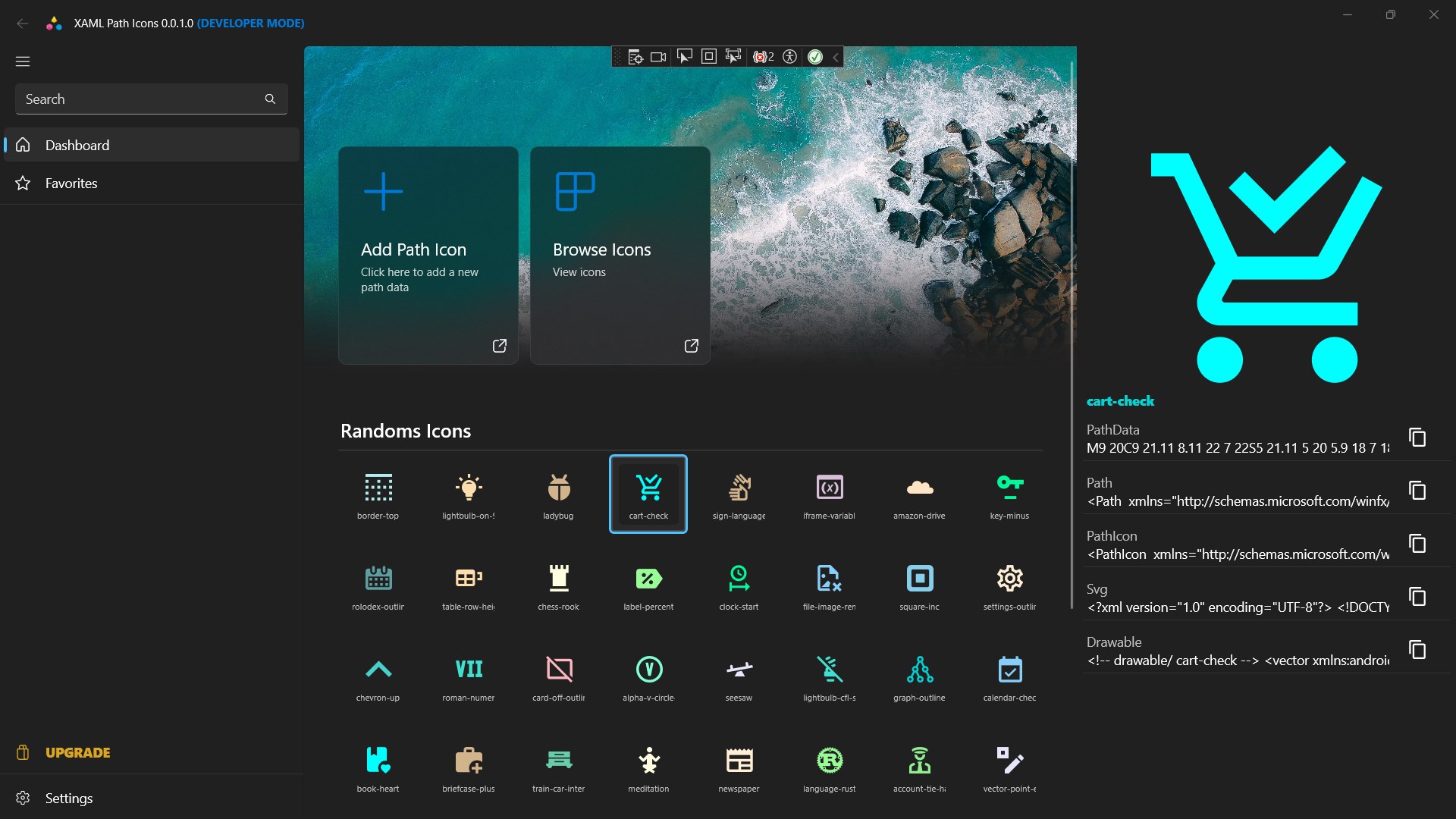1456x819 pixels.
Task: Copy the Svg code
Action: tap(1417, 597)
